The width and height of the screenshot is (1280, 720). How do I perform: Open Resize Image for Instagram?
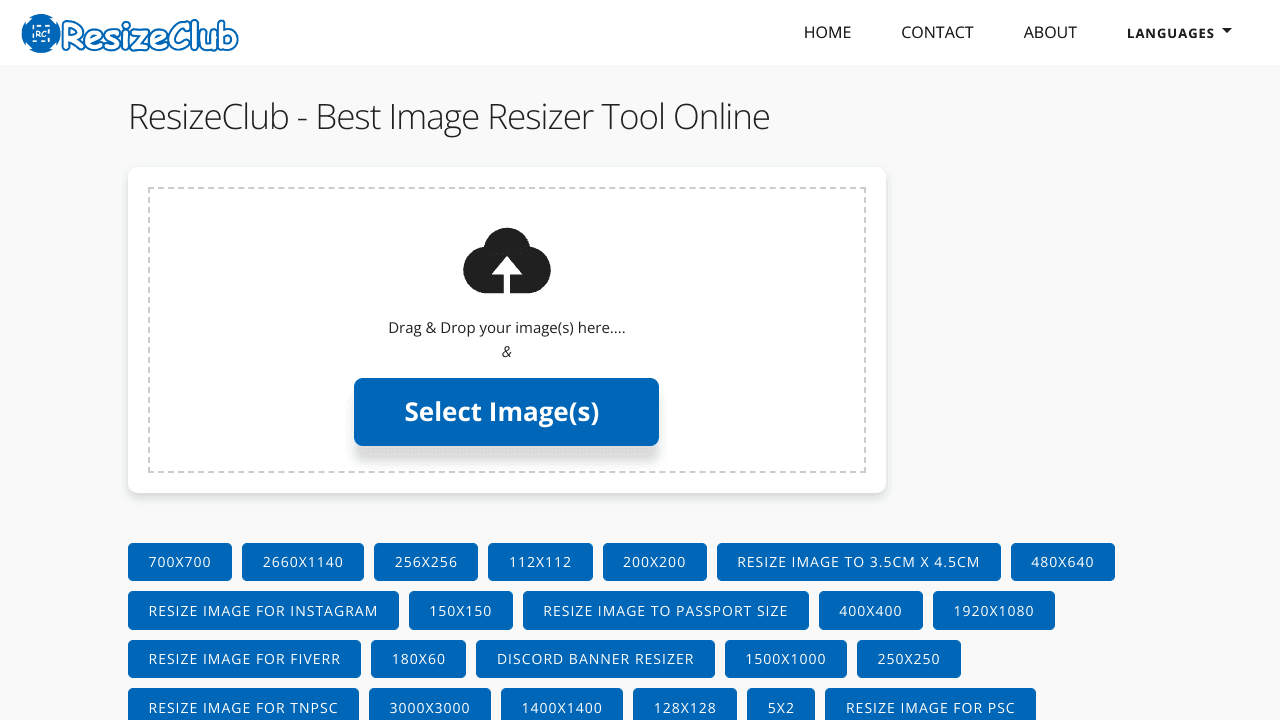[263, 611]
